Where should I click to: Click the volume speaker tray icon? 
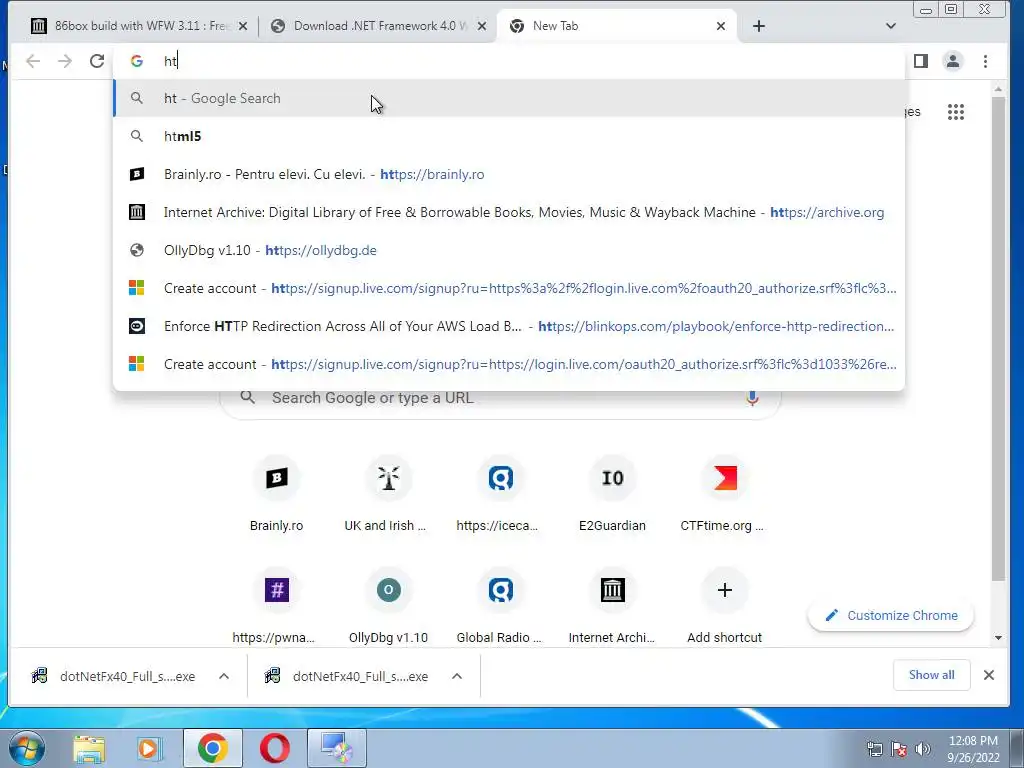pos(923,748)
